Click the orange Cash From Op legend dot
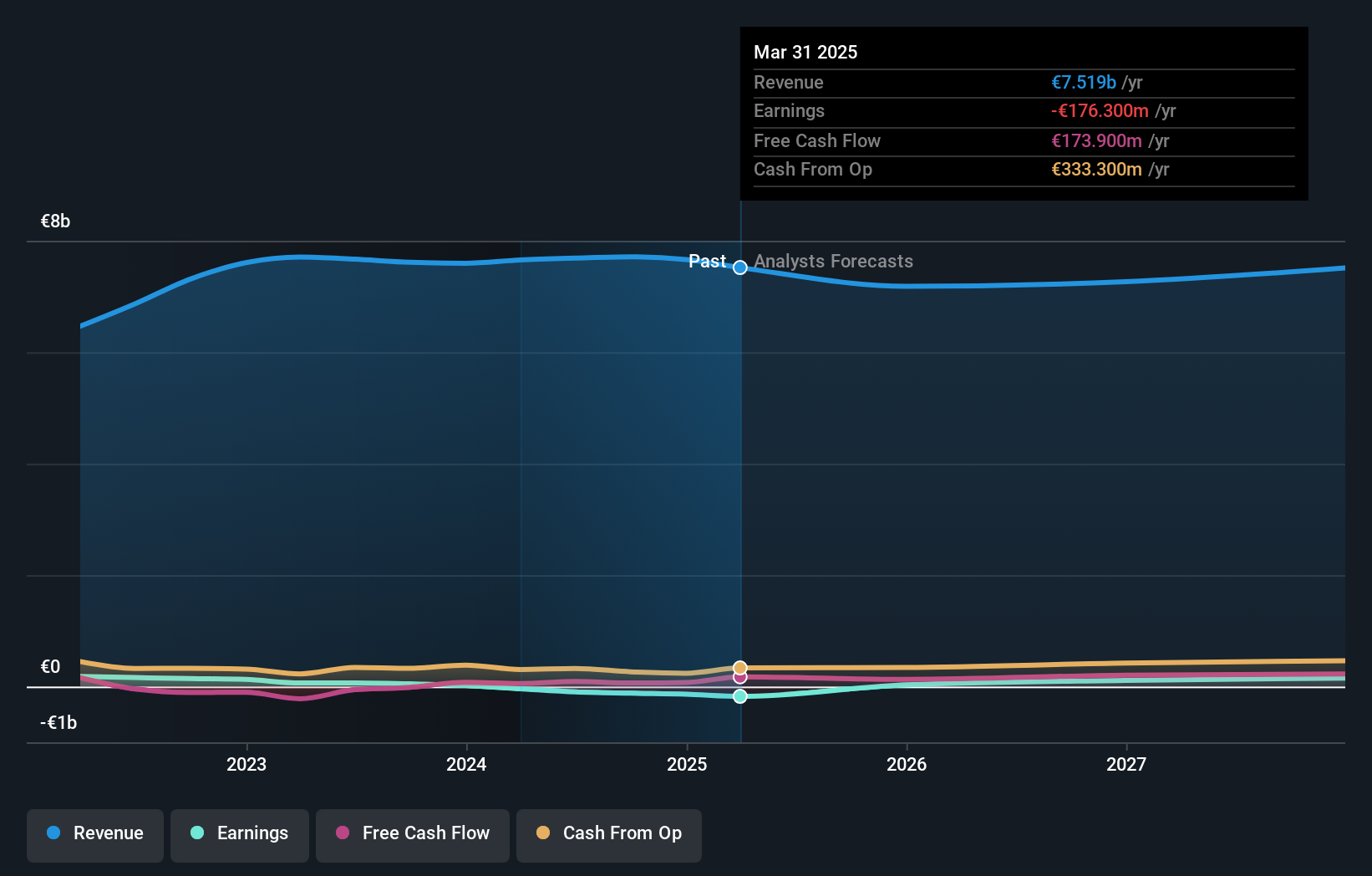 pyautogui.click(x=543, y=833)
